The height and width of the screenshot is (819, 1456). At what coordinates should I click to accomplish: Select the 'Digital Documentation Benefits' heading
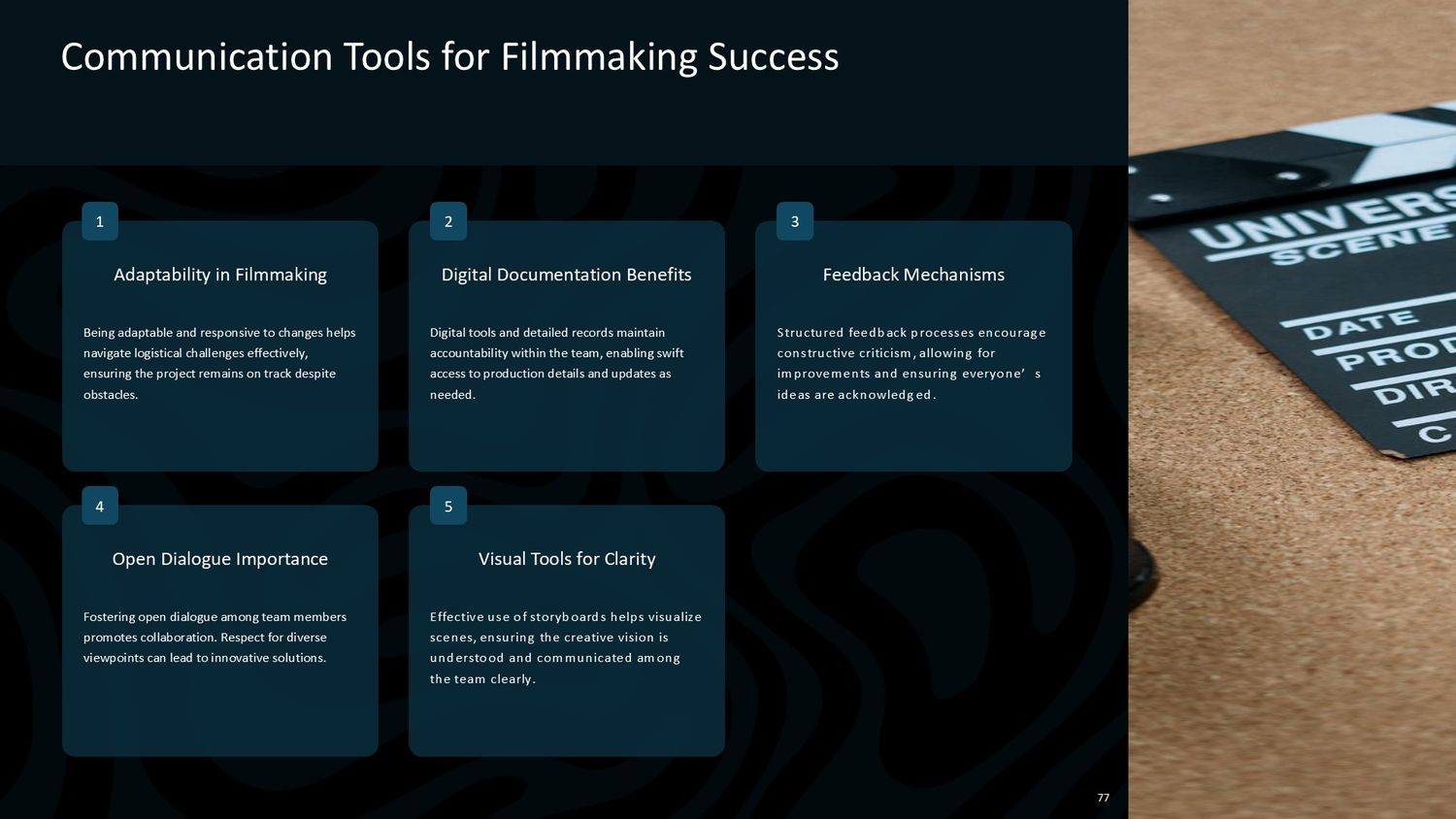[567, 275]
